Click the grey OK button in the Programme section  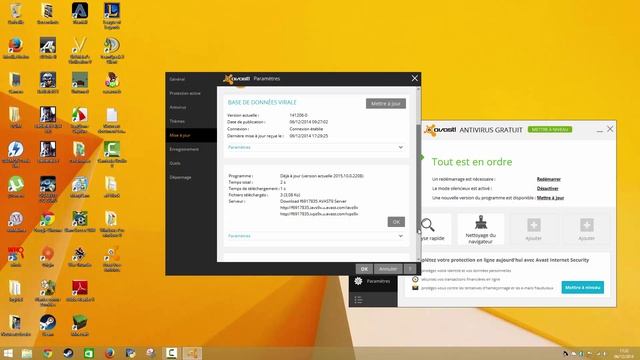pos(396,222)
